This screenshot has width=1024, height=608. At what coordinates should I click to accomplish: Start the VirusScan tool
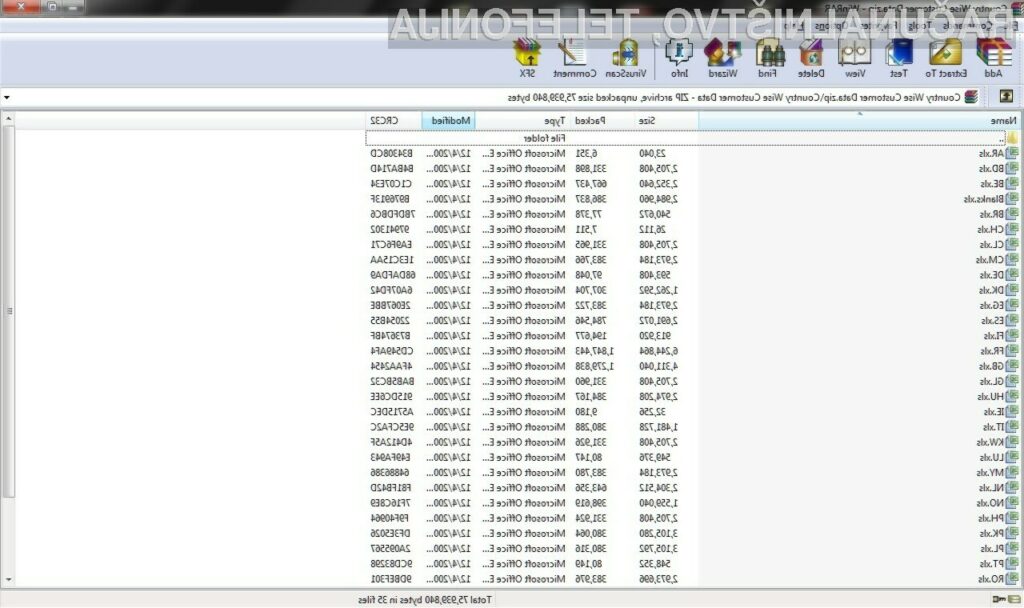(626, 53)
